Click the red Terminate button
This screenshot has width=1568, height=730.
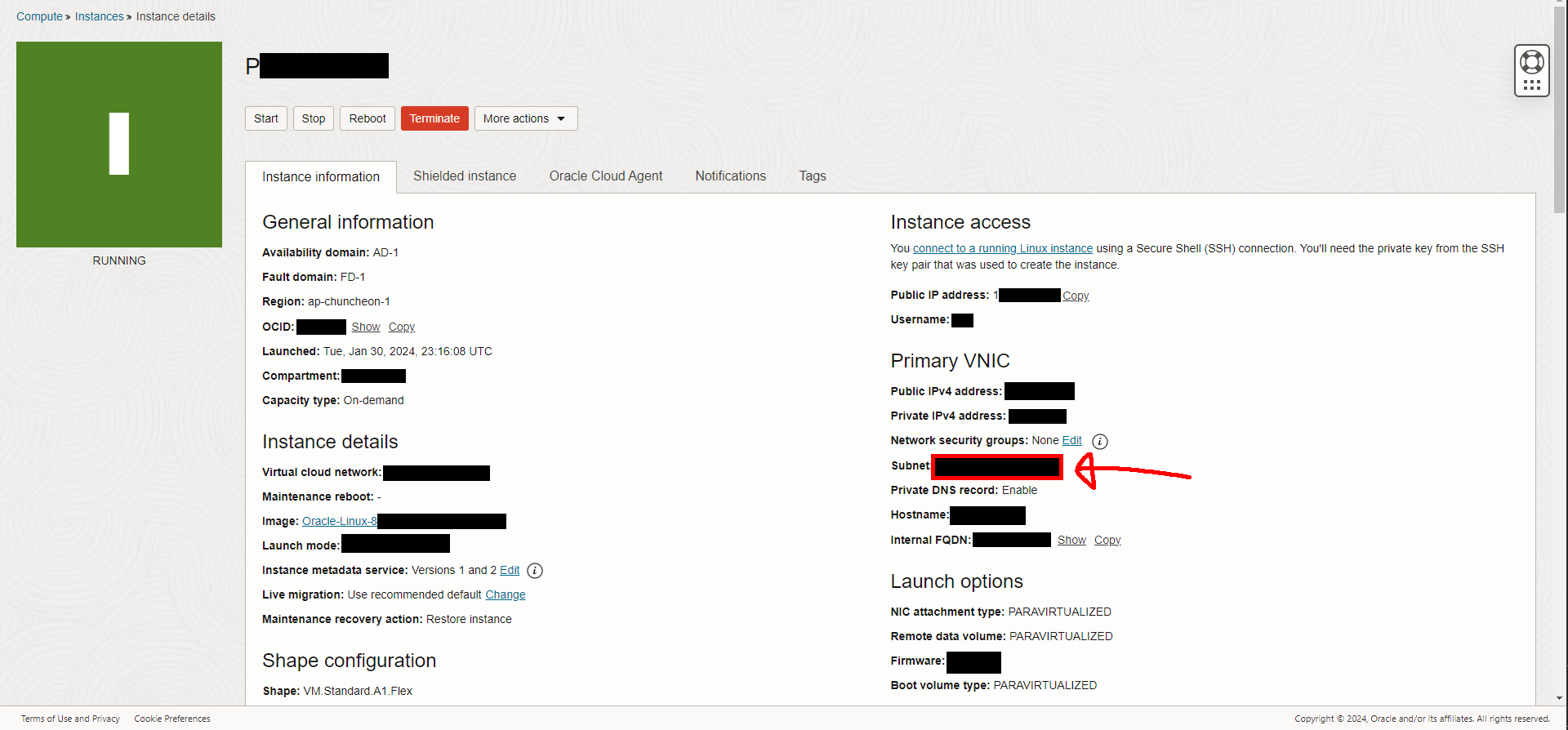pyautogui.click(x=434, y=118)
